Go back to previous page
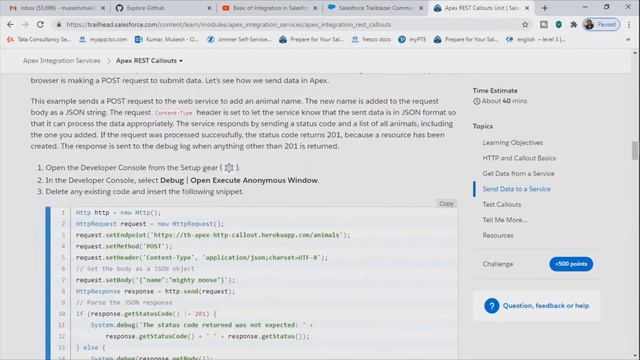The height and width of the screenshot is (360, 640). click(10, 24)
